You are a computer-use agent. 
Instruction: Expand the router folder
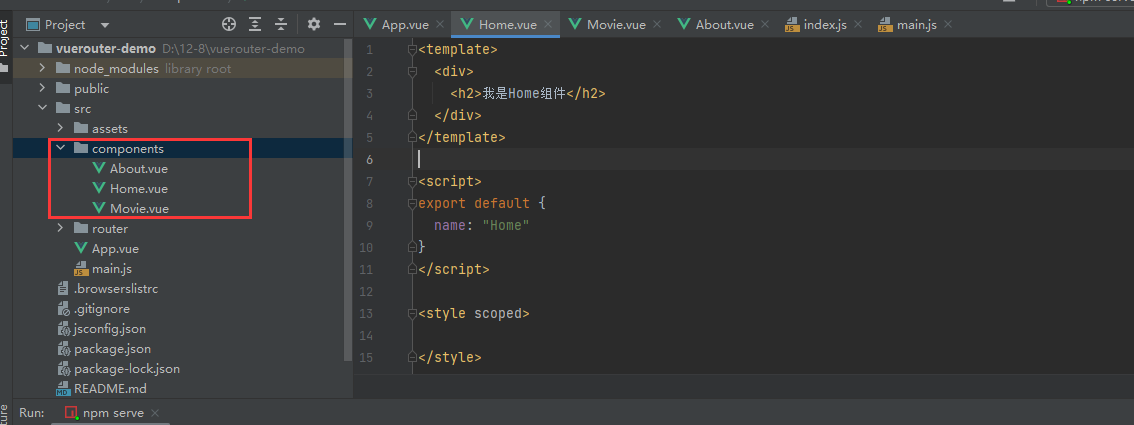coord(60,228)
